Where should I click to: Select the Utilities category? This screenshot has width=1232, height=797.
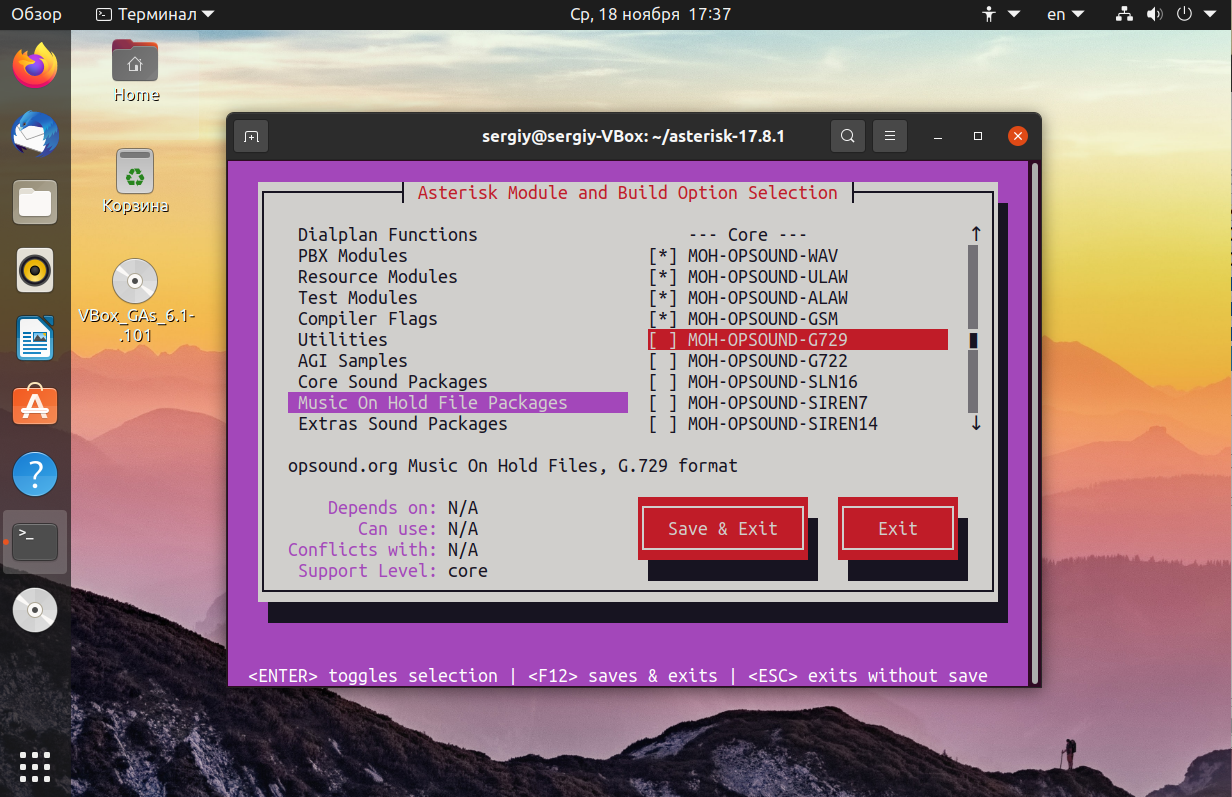(343, 340)
